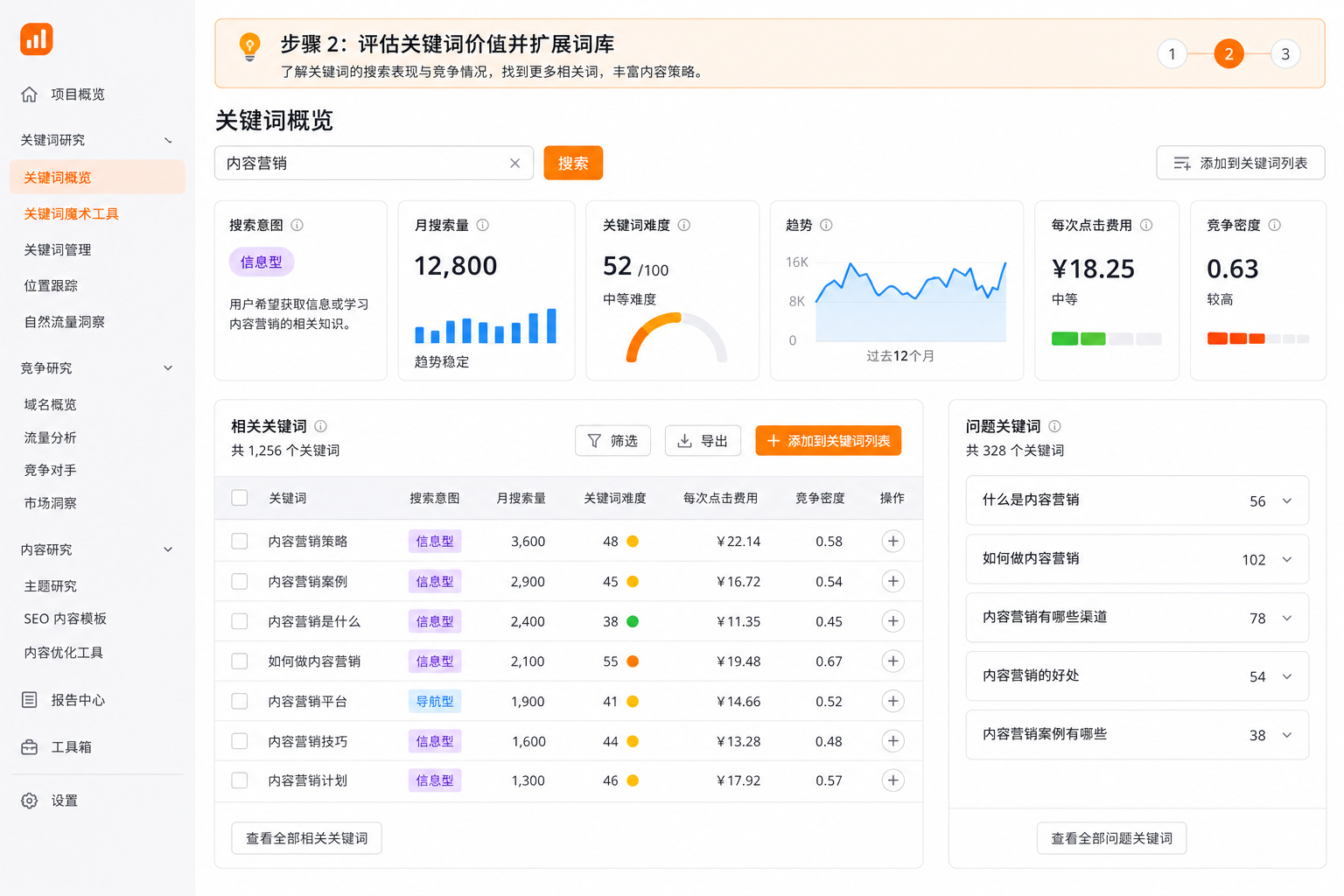This screenshot has height=896, width=1344.
Task: Click the orange 搜索 button
Action: click(573, 163)
